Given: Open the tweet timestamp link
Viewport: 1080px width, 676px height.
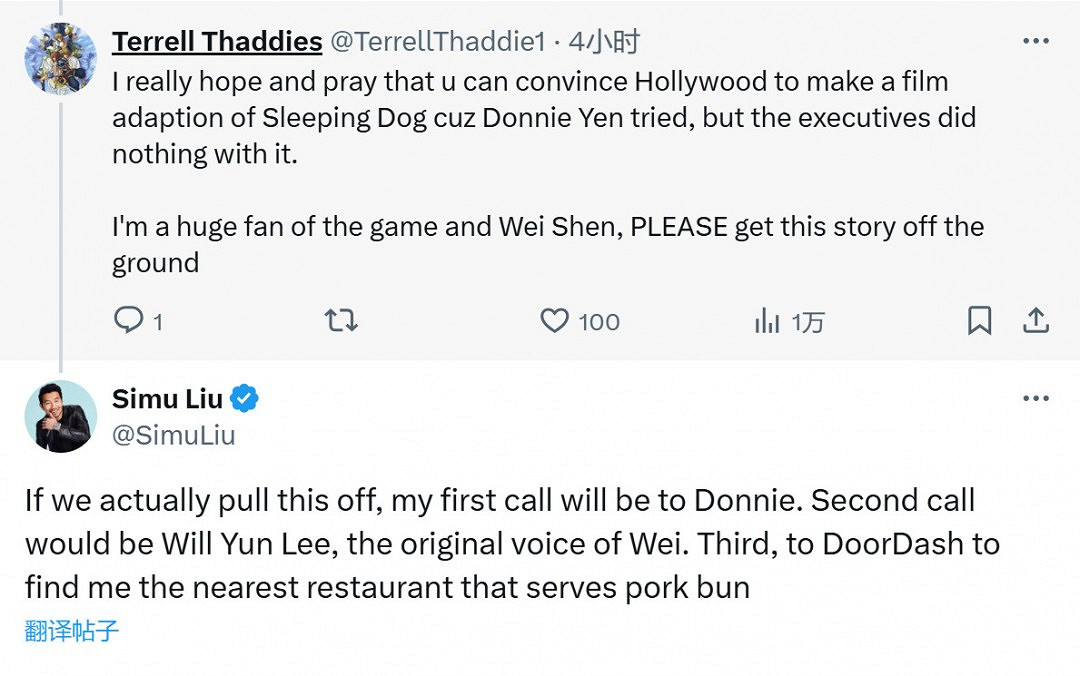Looking at the screenshot, I should [604, 41].
